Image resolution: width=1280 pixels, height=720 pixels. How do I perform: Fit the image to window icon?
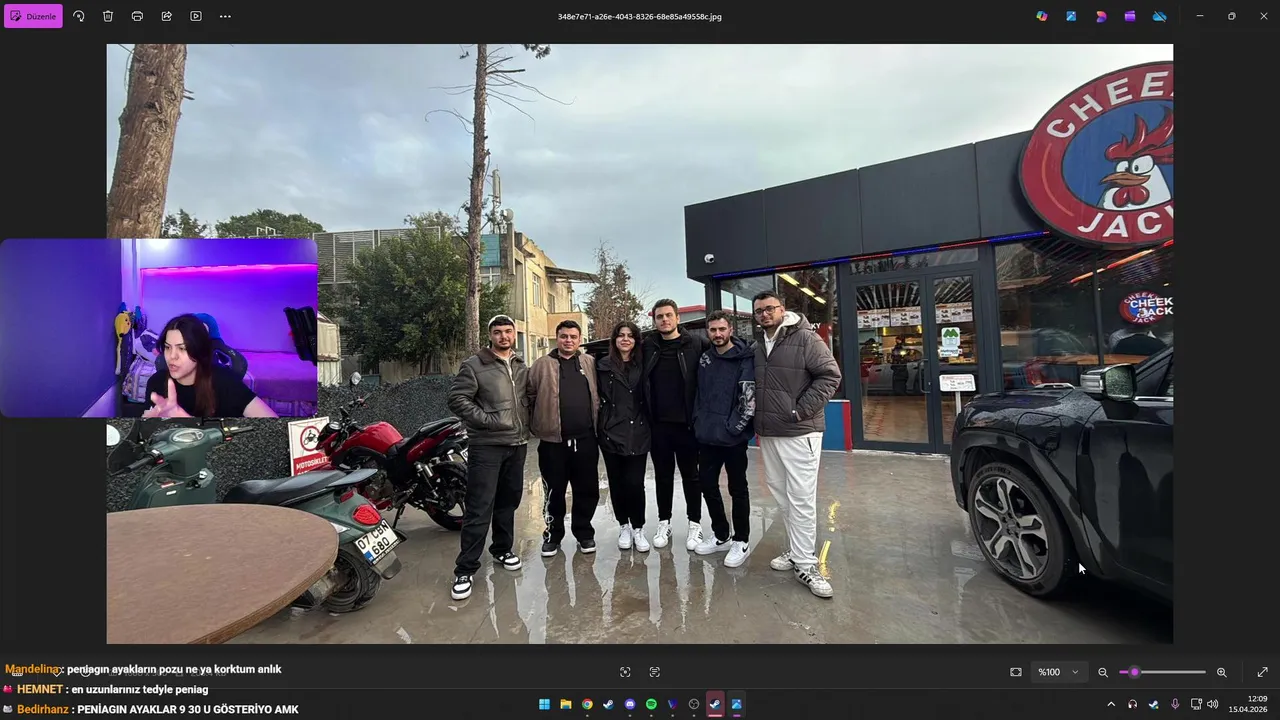click(x=1016, y=672)
